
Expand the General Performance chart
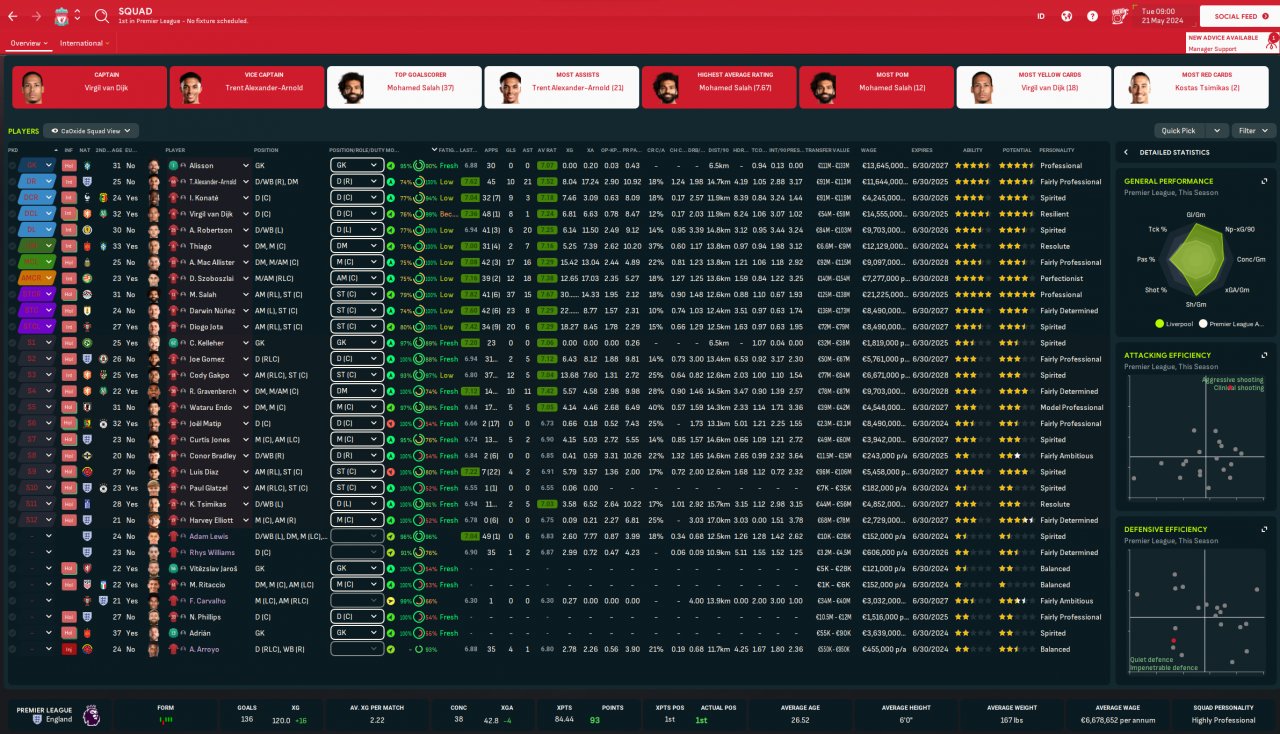pyautogui.click(x=1264, y=181)
